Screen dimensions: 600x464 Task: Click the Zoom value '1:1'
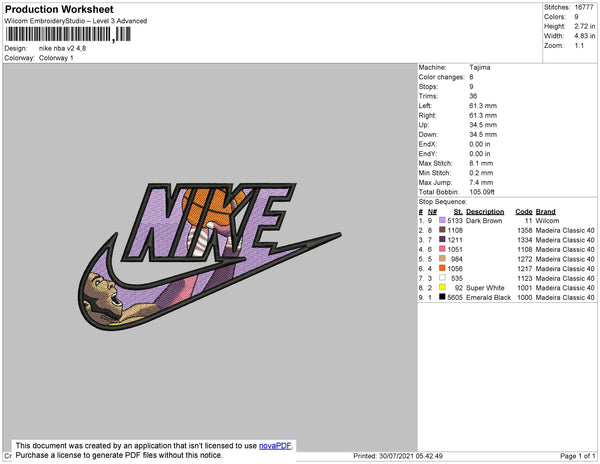(x=579, y=46)
